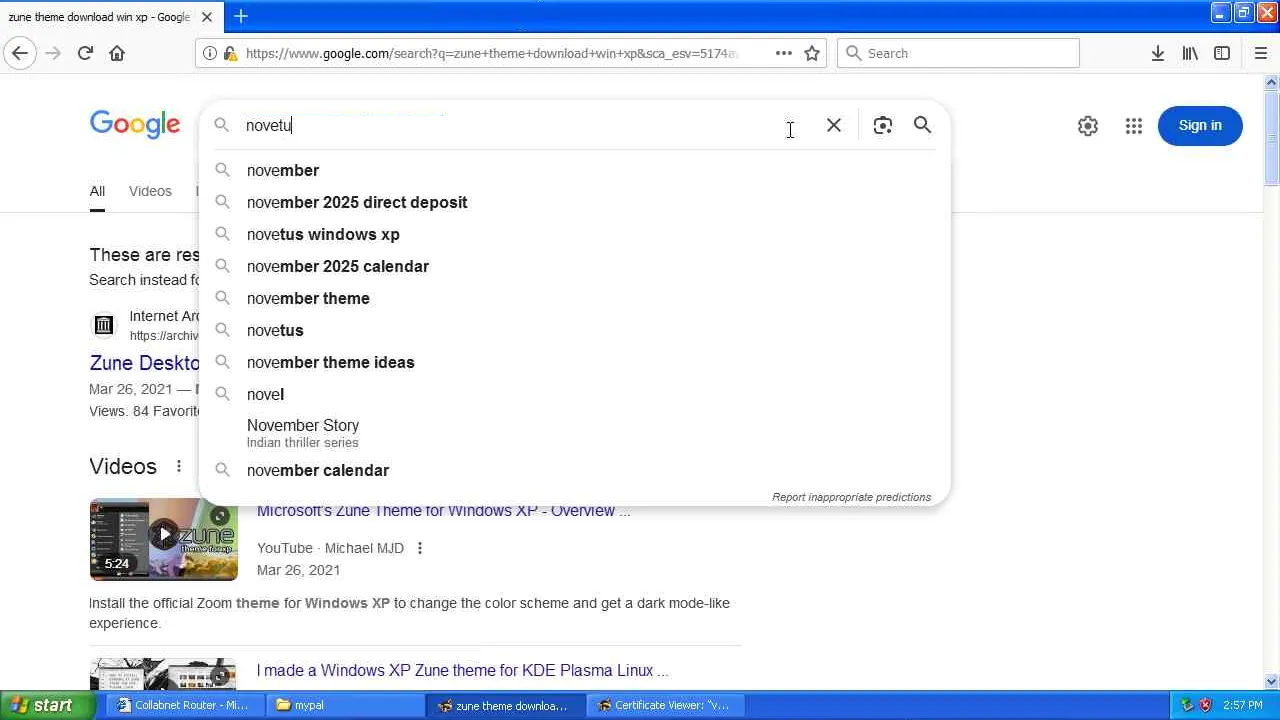
Task: Select the zune theme download taskbar button
Action: [x=505, y=705]
